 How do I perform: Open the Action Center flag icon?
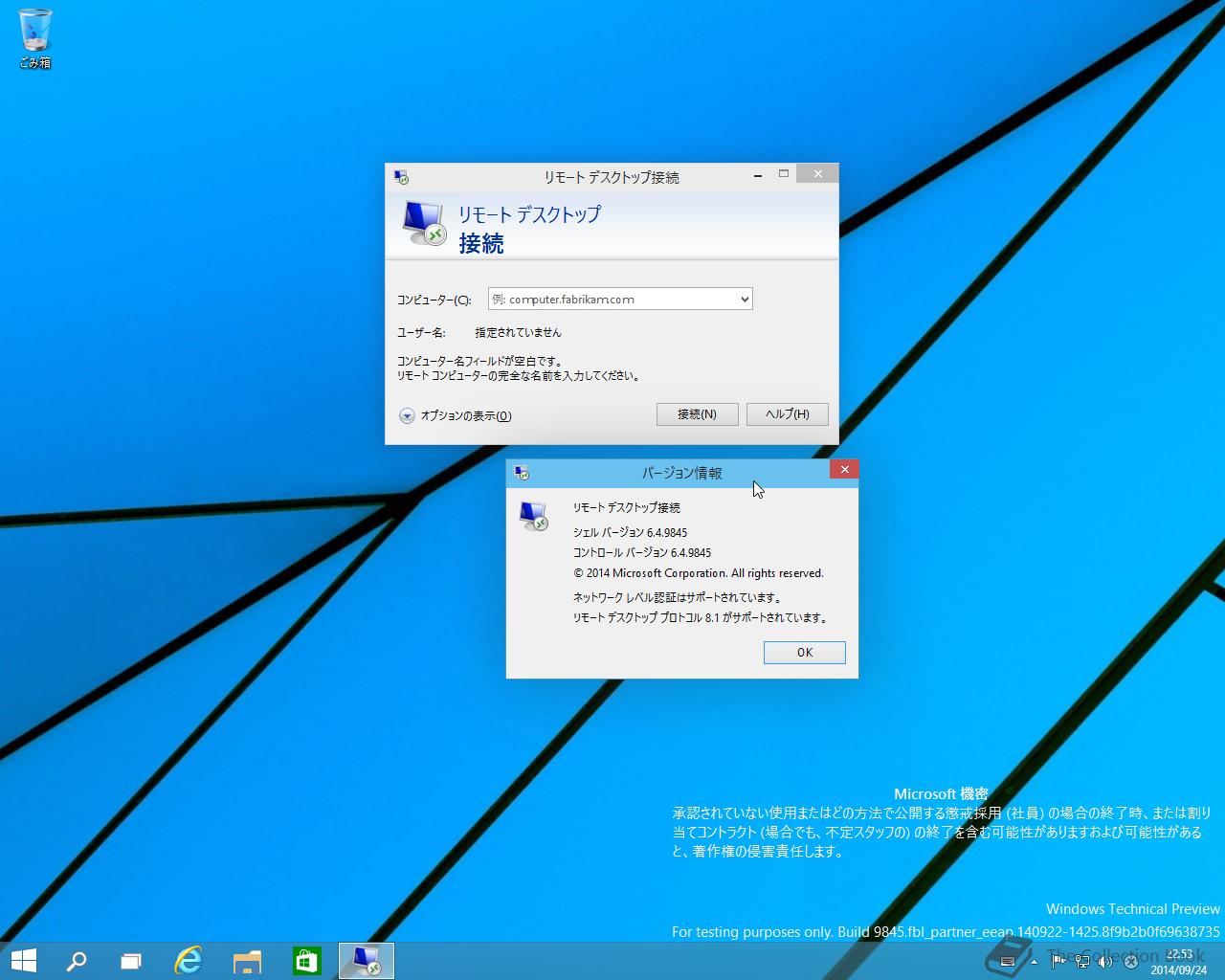point(1058,961)
